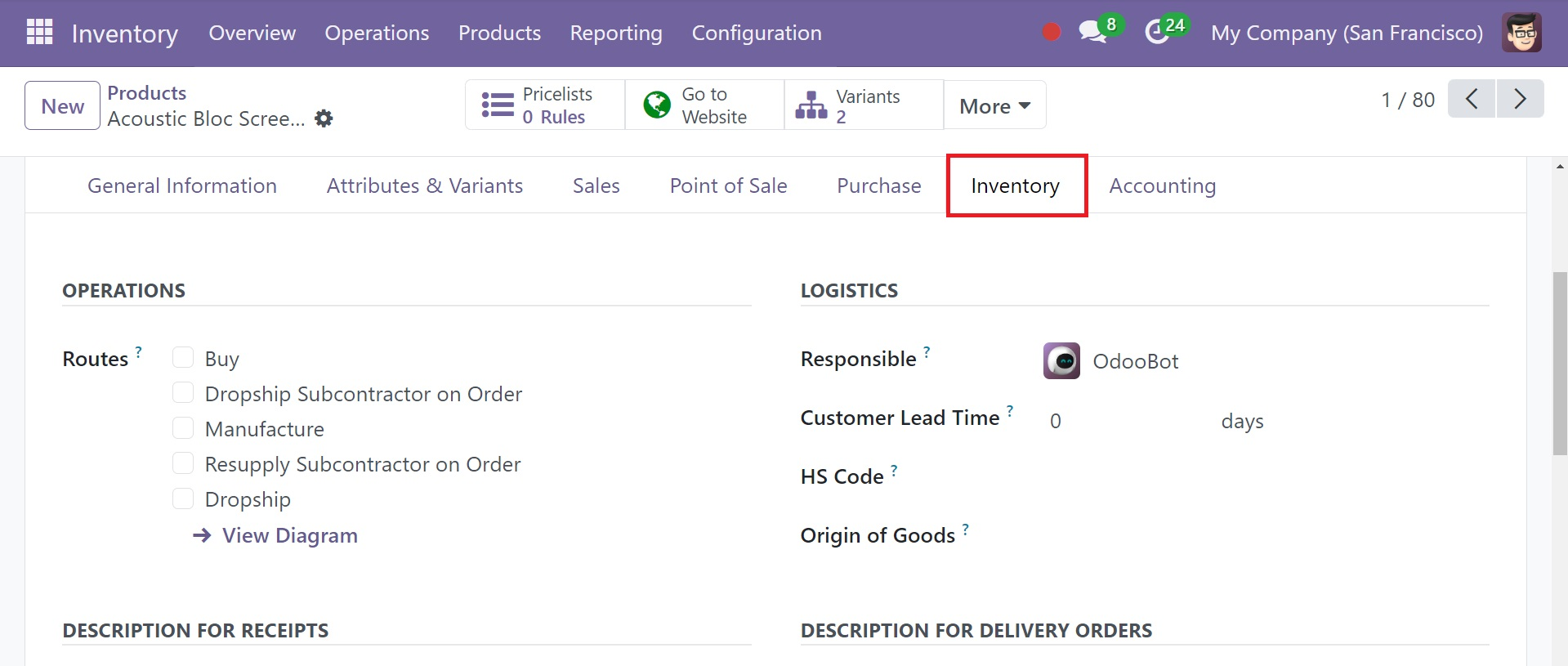Open the user avatar menu
This screenshot has width=1568, height=666.
pos(1521,33)
